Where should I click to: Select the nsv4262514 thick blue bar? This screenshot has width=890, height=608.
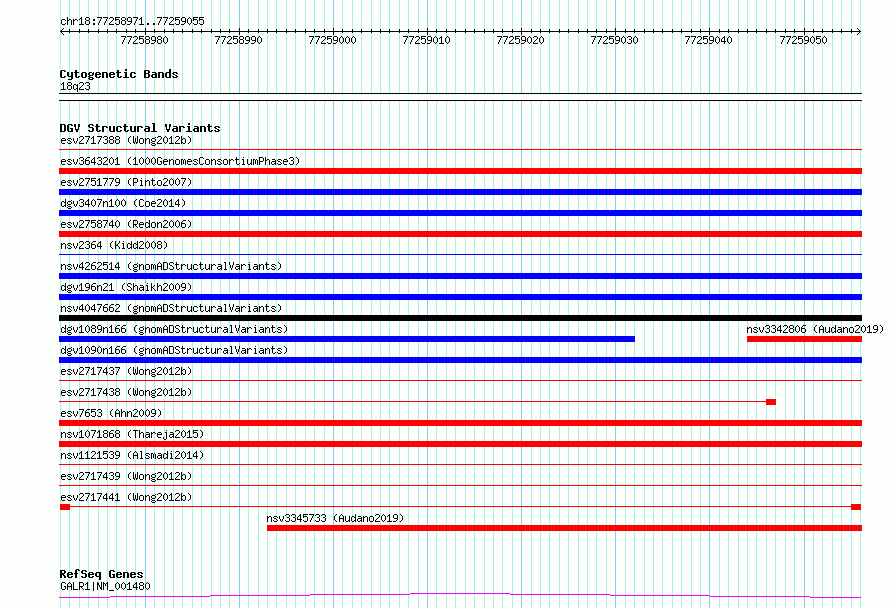[460, 276]
